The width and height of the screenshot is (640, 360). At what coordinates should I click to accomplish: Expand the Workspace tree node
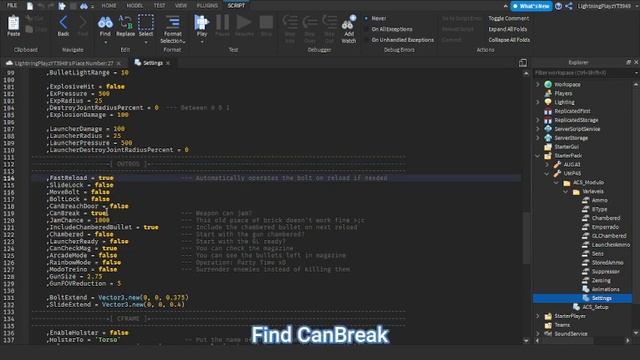pos(538,84)
